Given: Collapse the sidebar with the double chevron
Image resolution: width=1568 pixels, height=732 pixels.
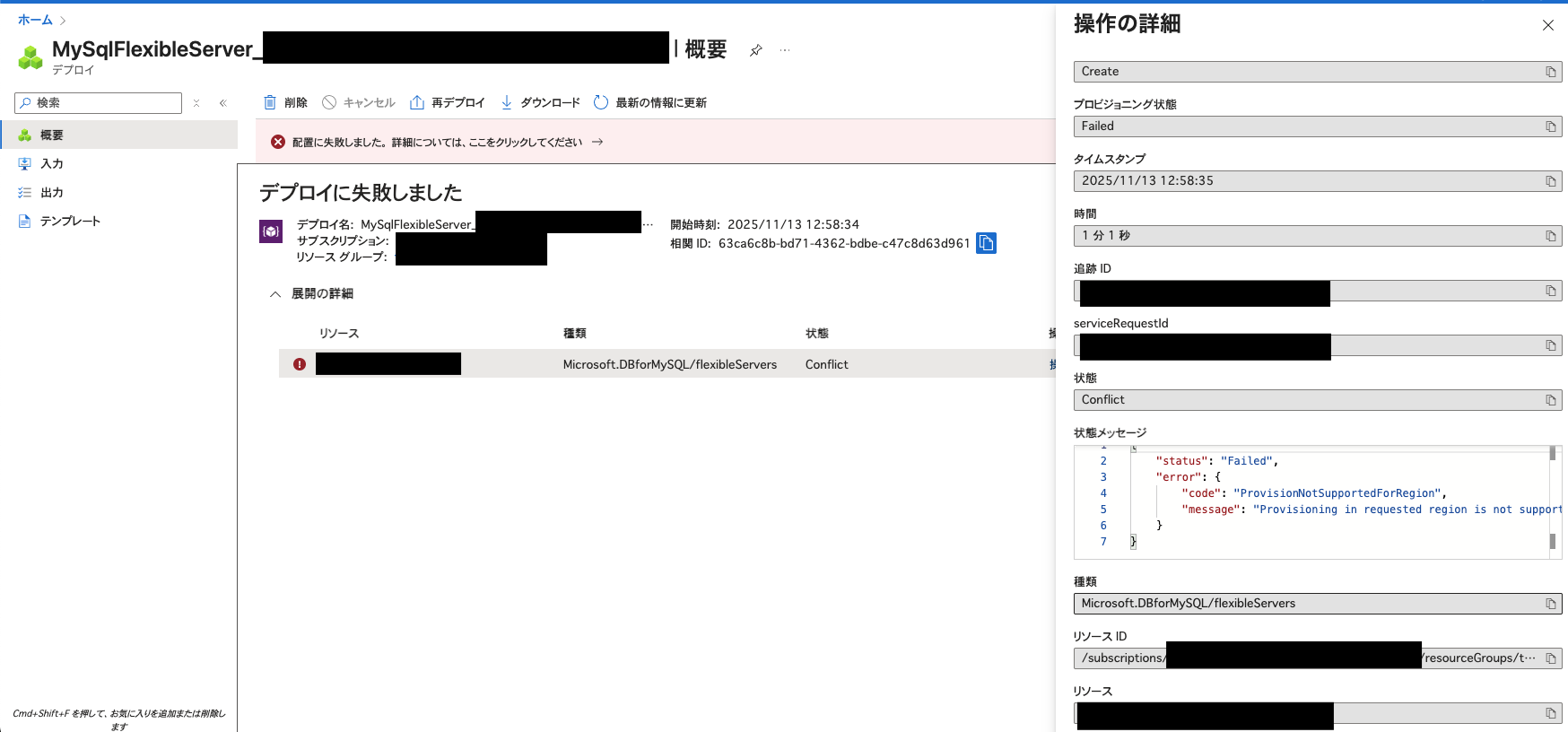Looking at the screenshot, I should [x=223, y=103].
